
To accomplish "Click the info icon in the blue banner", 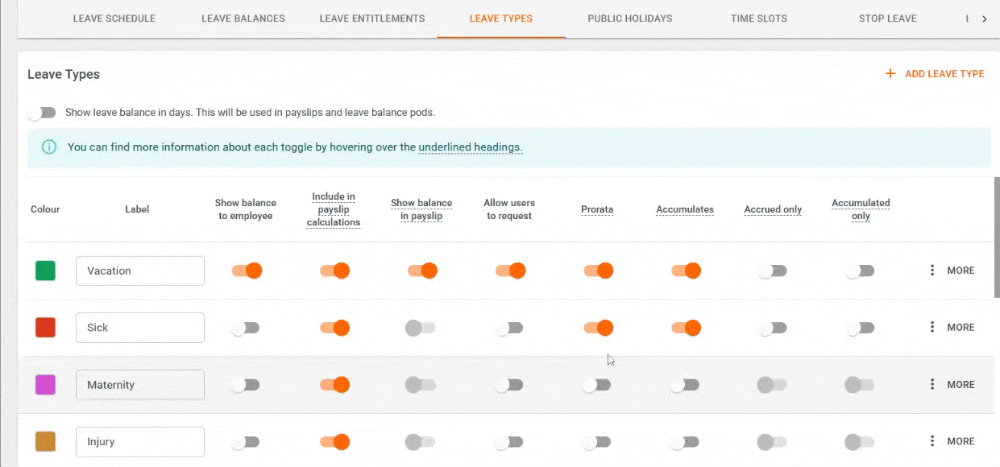I will coord(49,147).
